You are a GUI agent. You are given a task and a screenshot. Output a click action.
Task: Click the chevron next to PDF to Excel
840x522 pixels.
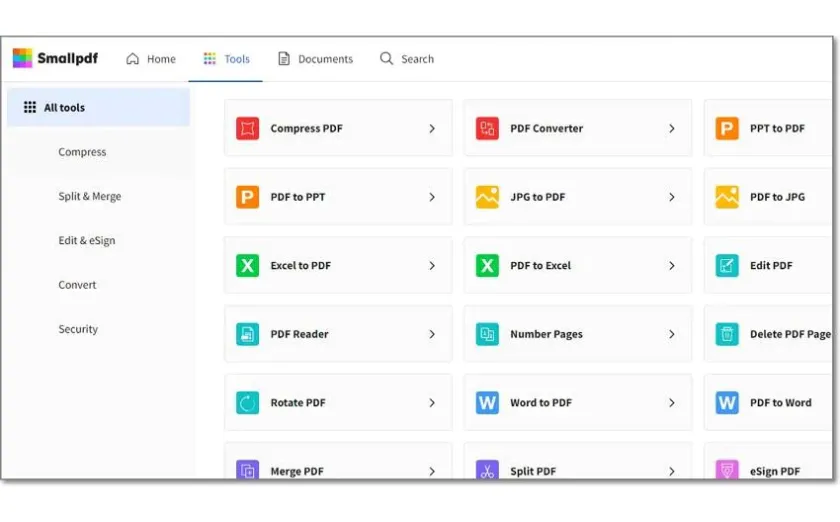point(672,266)
